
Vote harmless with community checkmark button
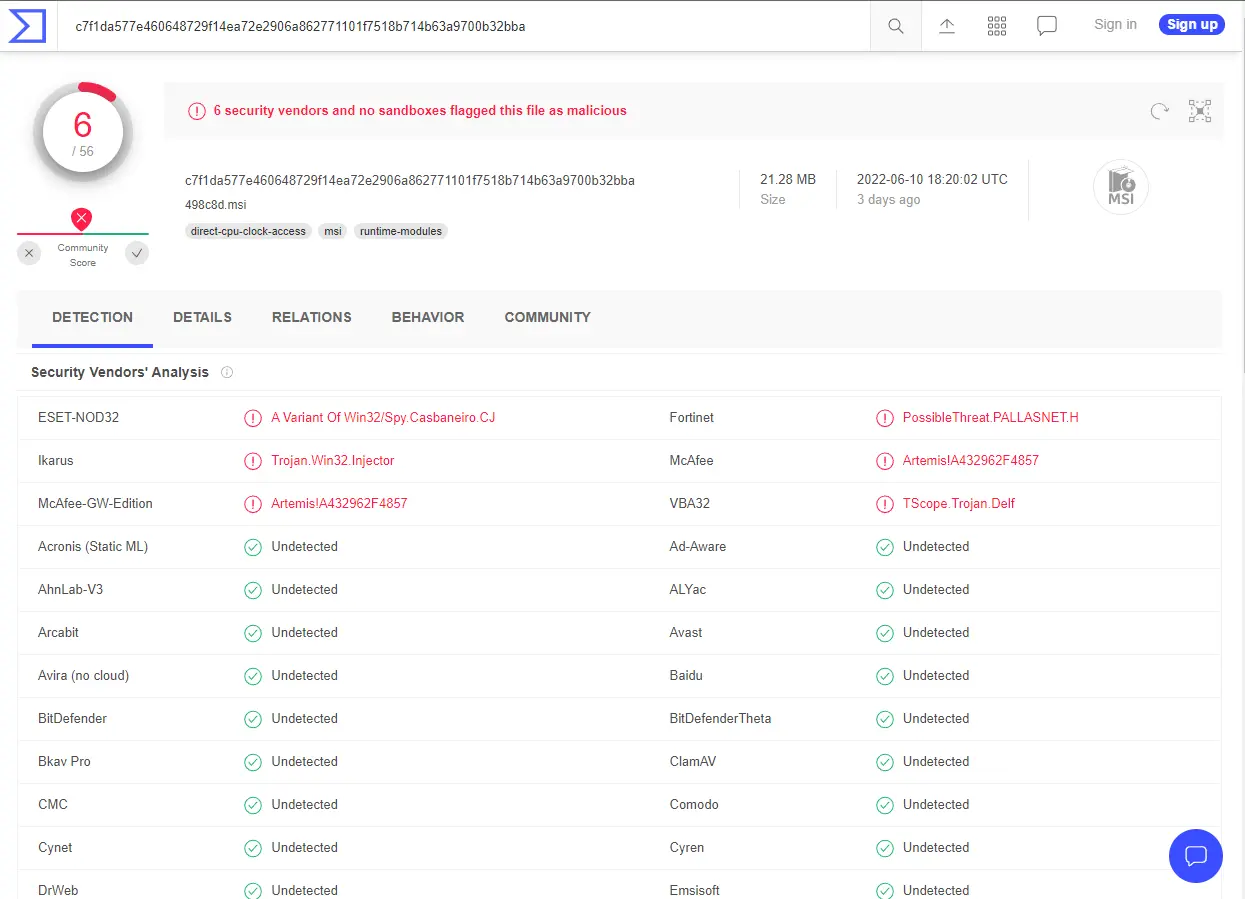(x=137, y=254)
